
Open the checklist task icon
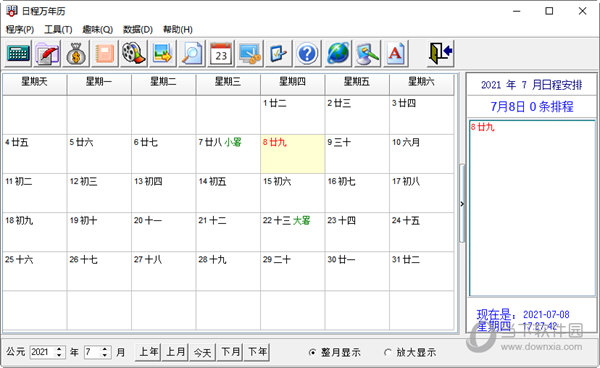tap(279, 54)
